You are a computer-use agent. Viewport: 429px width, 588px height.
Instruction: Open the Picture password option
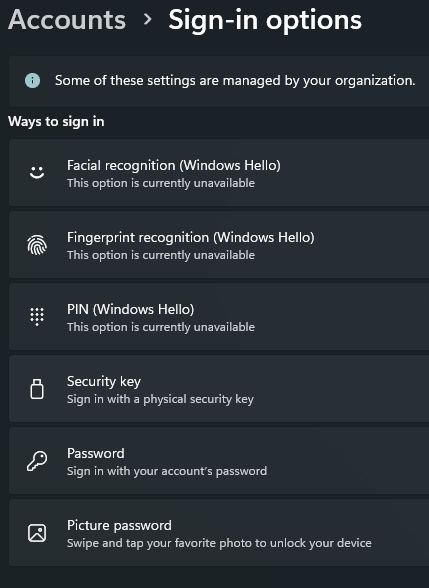coord(219,533)
